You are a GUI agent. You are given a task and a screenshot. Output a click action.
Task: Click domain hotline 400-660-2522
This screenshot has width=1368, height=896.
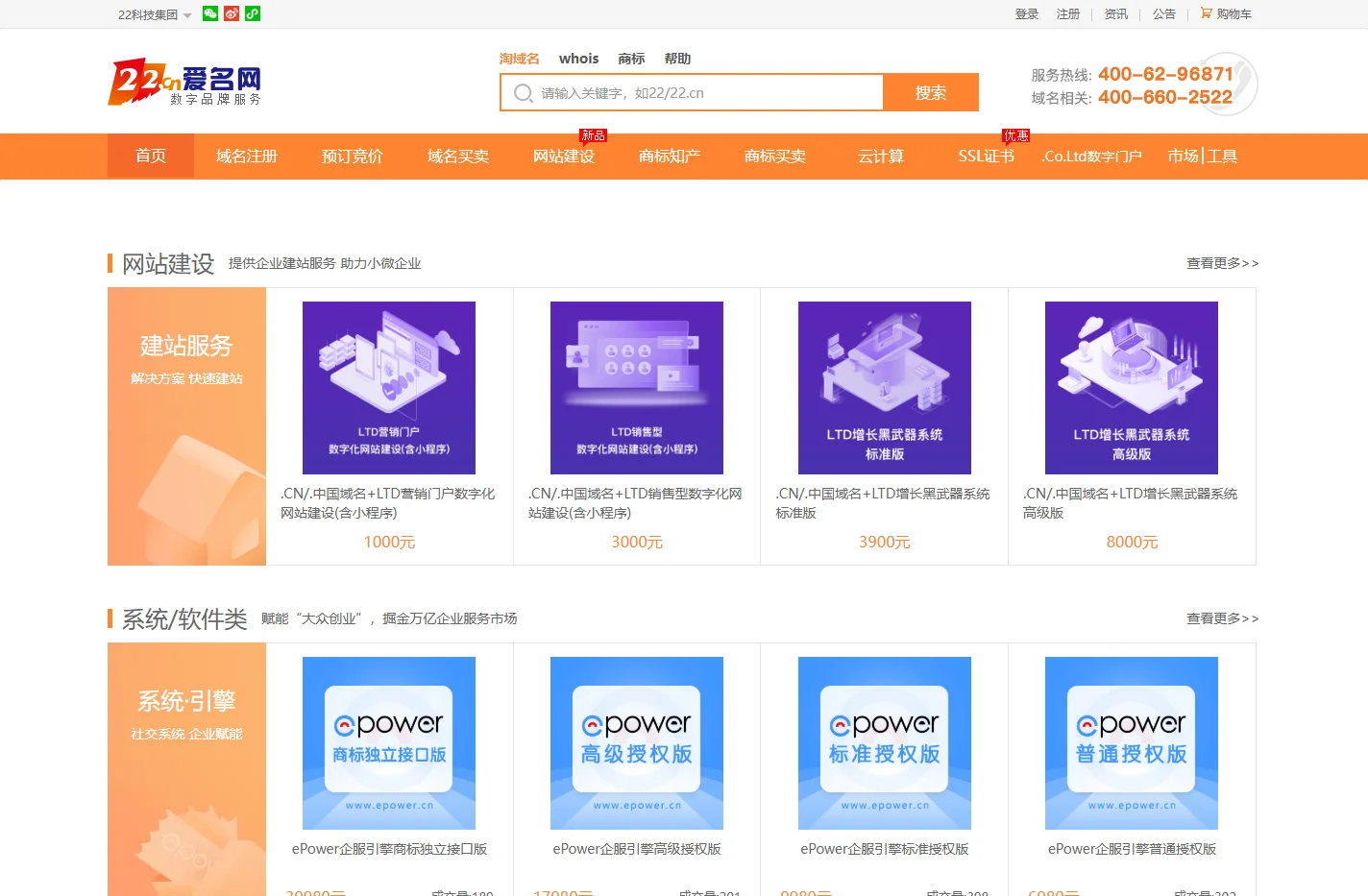1165,97
